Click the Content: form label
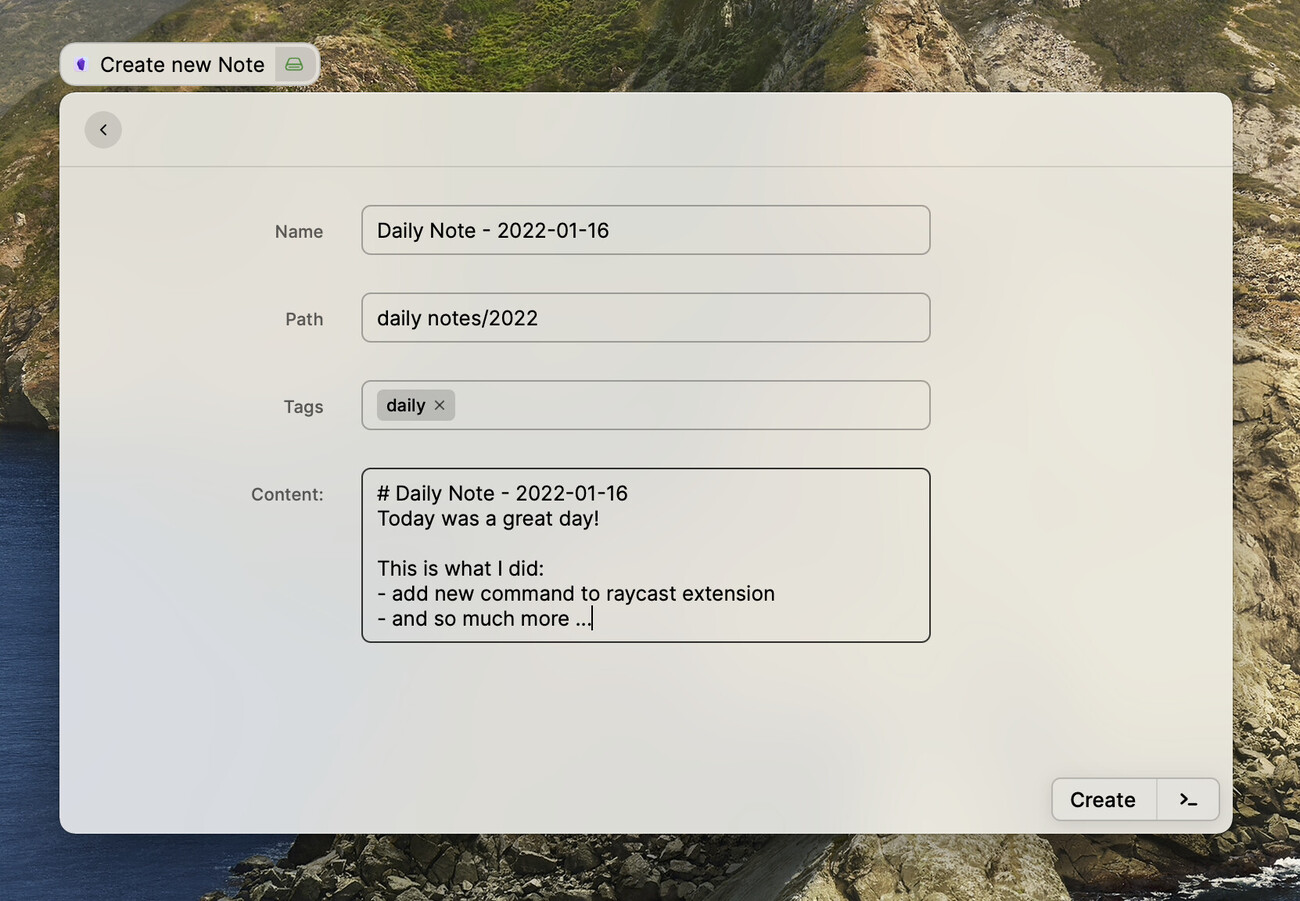The image size is (1300, 901). [287, 494]
